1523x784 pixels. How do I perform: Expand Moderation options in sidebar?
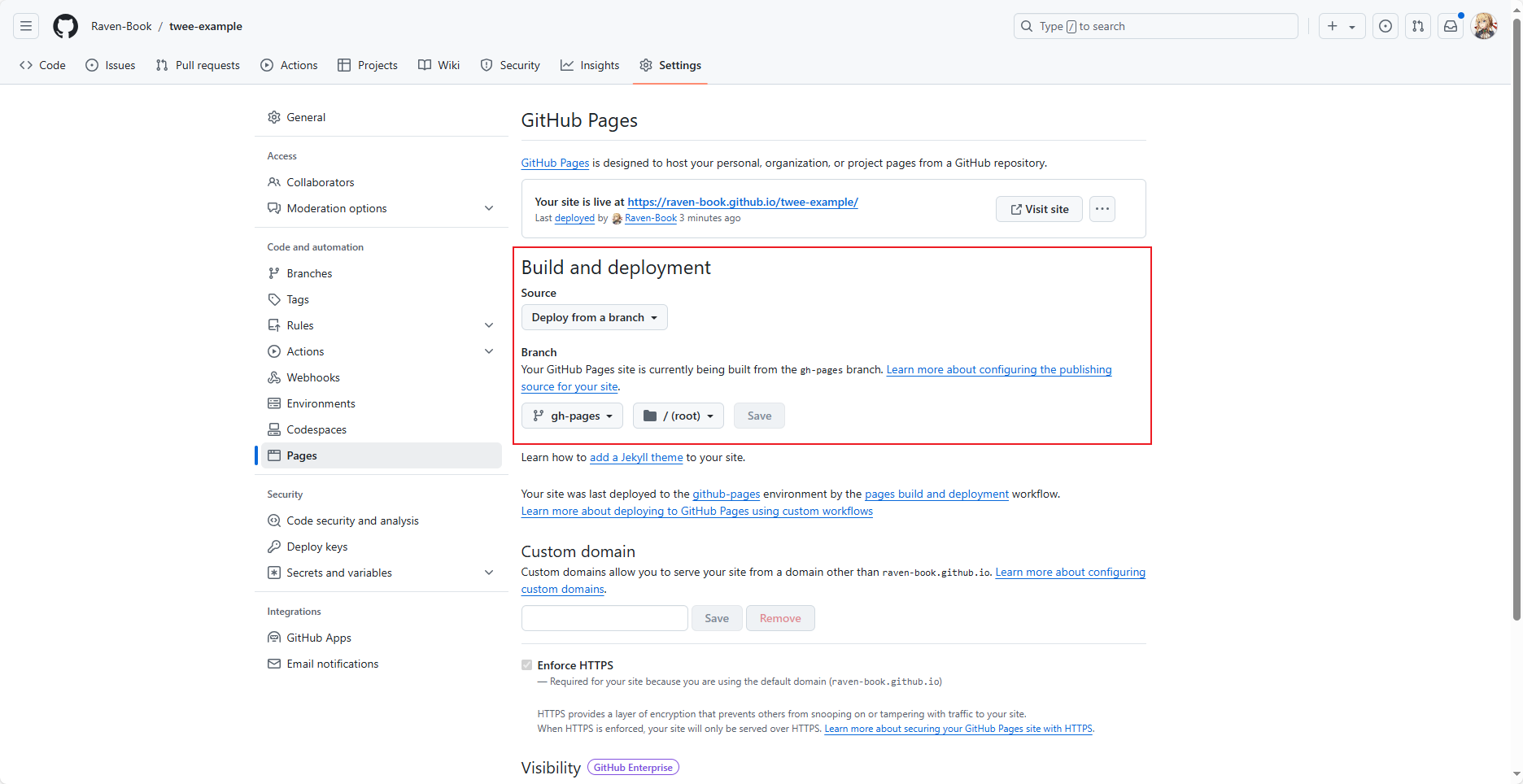[x=381, y=208]
